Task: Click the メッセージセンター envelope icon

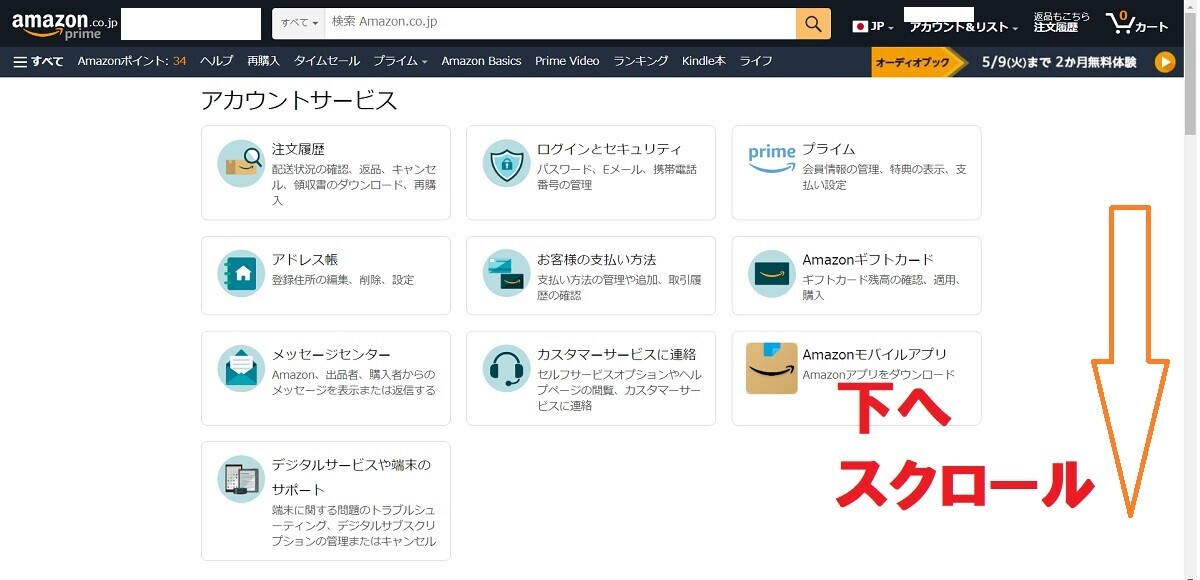Action: coord(241,368)
